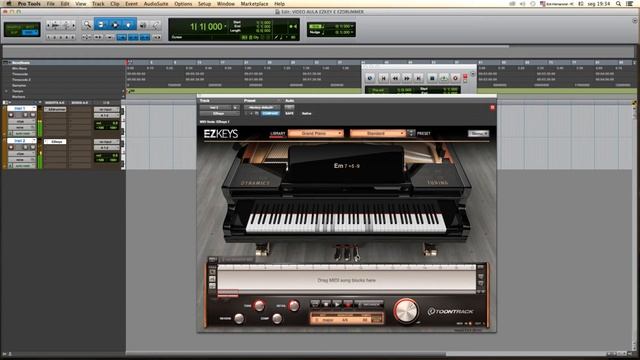The height and width of the screenshot is (360, 640).
Task: Open Inst 2 input path selector
Action: coord(107,142)
